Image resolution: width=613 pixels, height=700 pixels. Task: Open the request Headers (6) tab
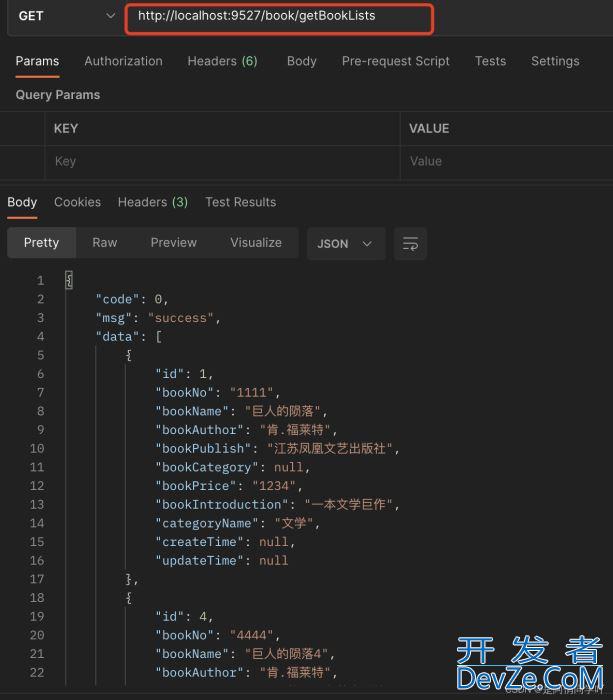[x=222, y=61]
